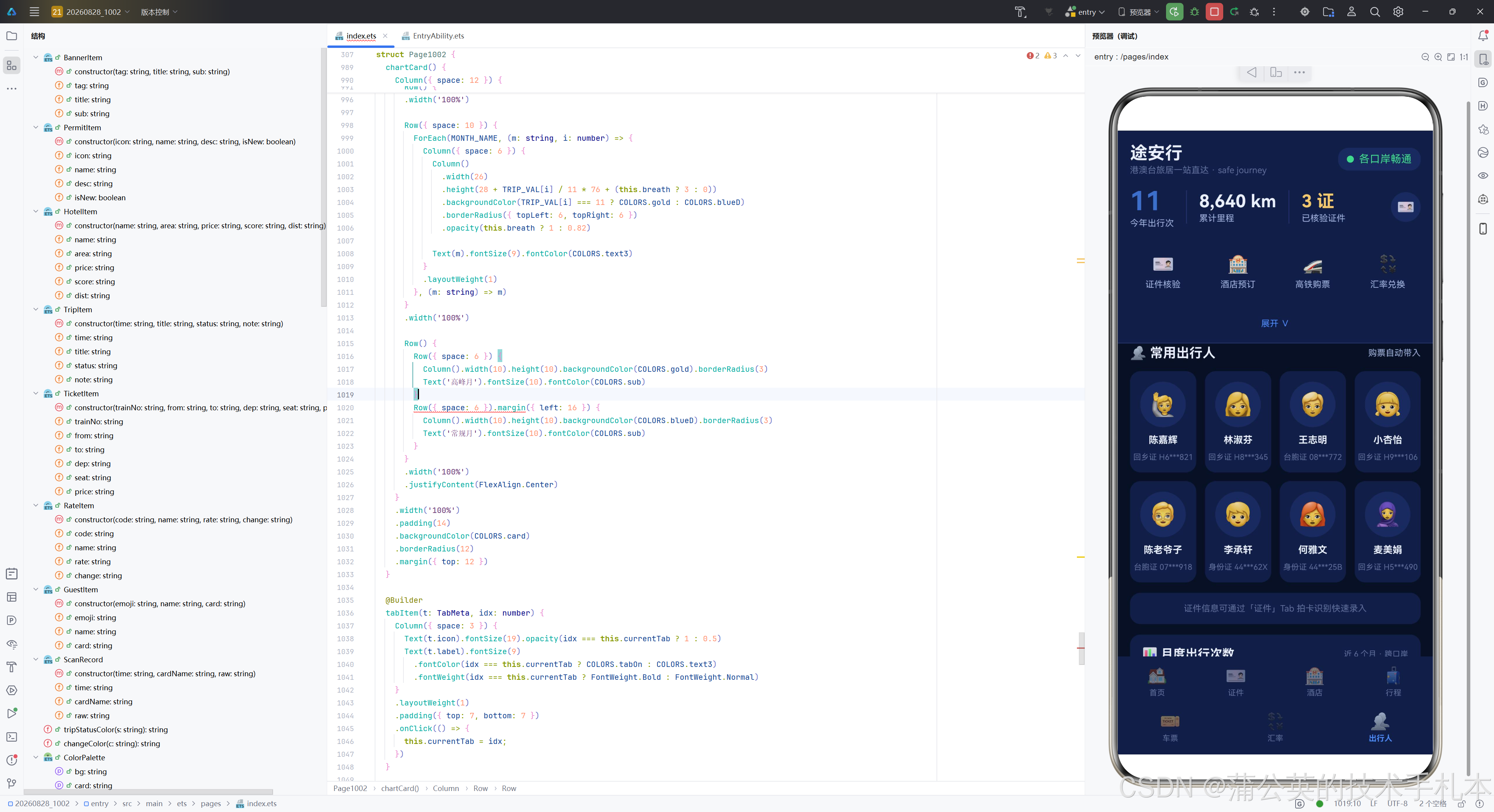Open the more actions vertical dots menu
This screenshot has width=1494, height=812.
coord(1274,12)
